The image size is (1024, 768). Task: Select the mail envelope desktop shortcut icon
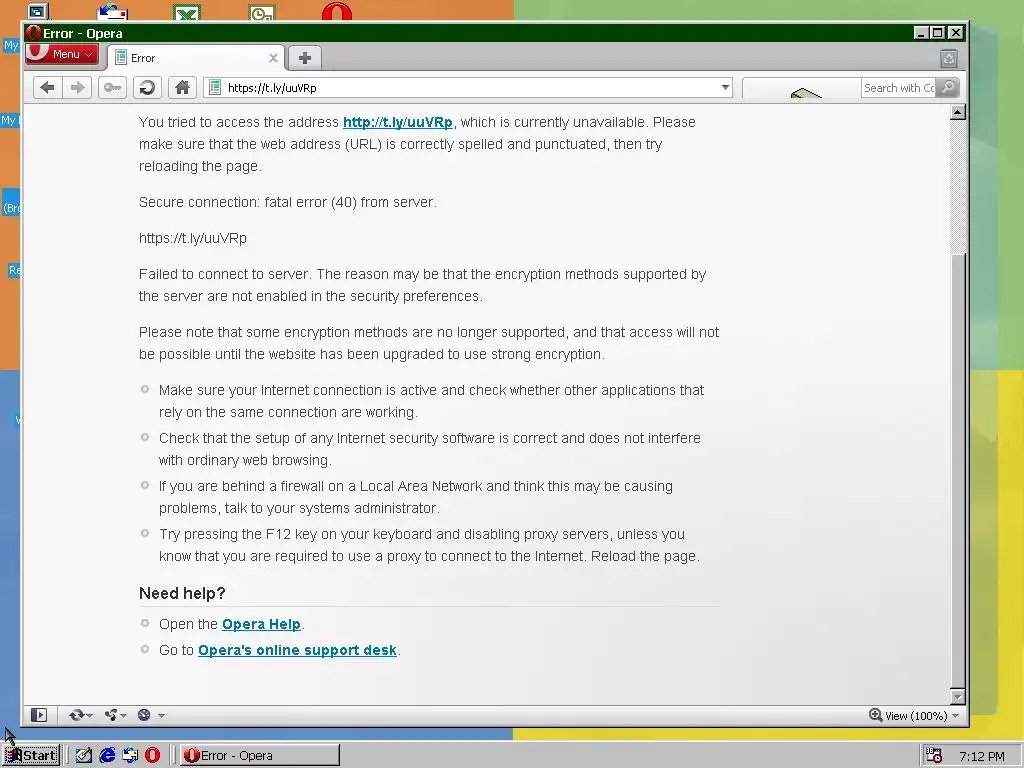[x=112, y=11]
